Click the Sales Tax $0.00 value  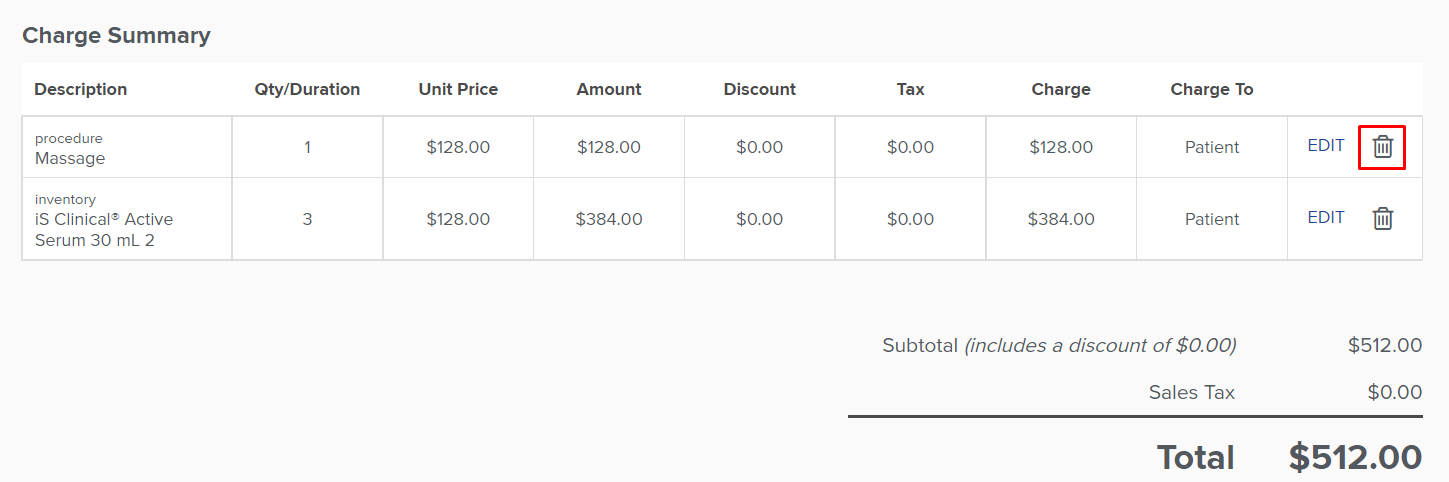pyautogui.click(x=1395, y=392)
